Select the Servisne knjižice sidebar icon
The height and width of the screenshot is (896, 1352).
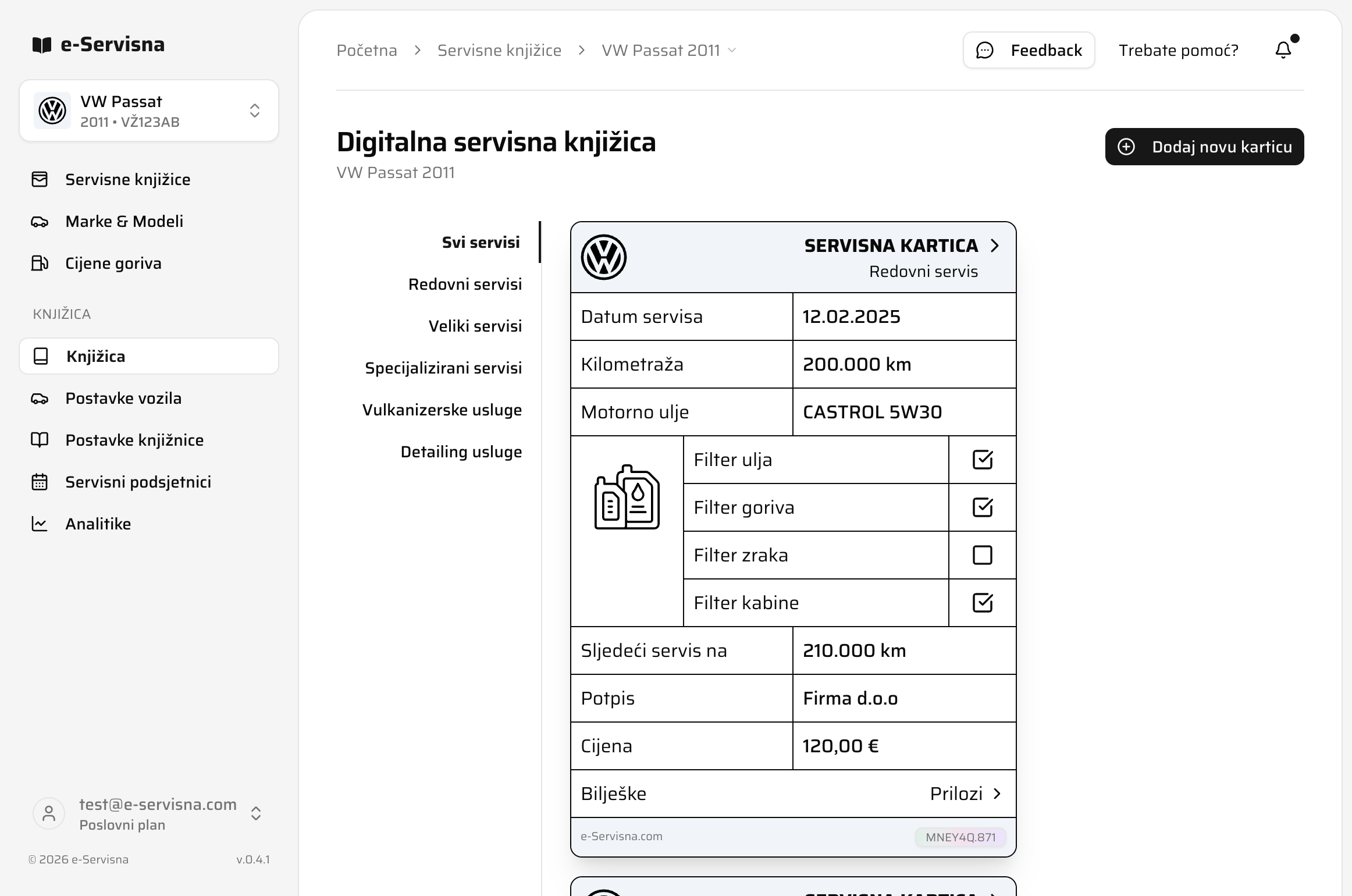[x=40, y=179]
